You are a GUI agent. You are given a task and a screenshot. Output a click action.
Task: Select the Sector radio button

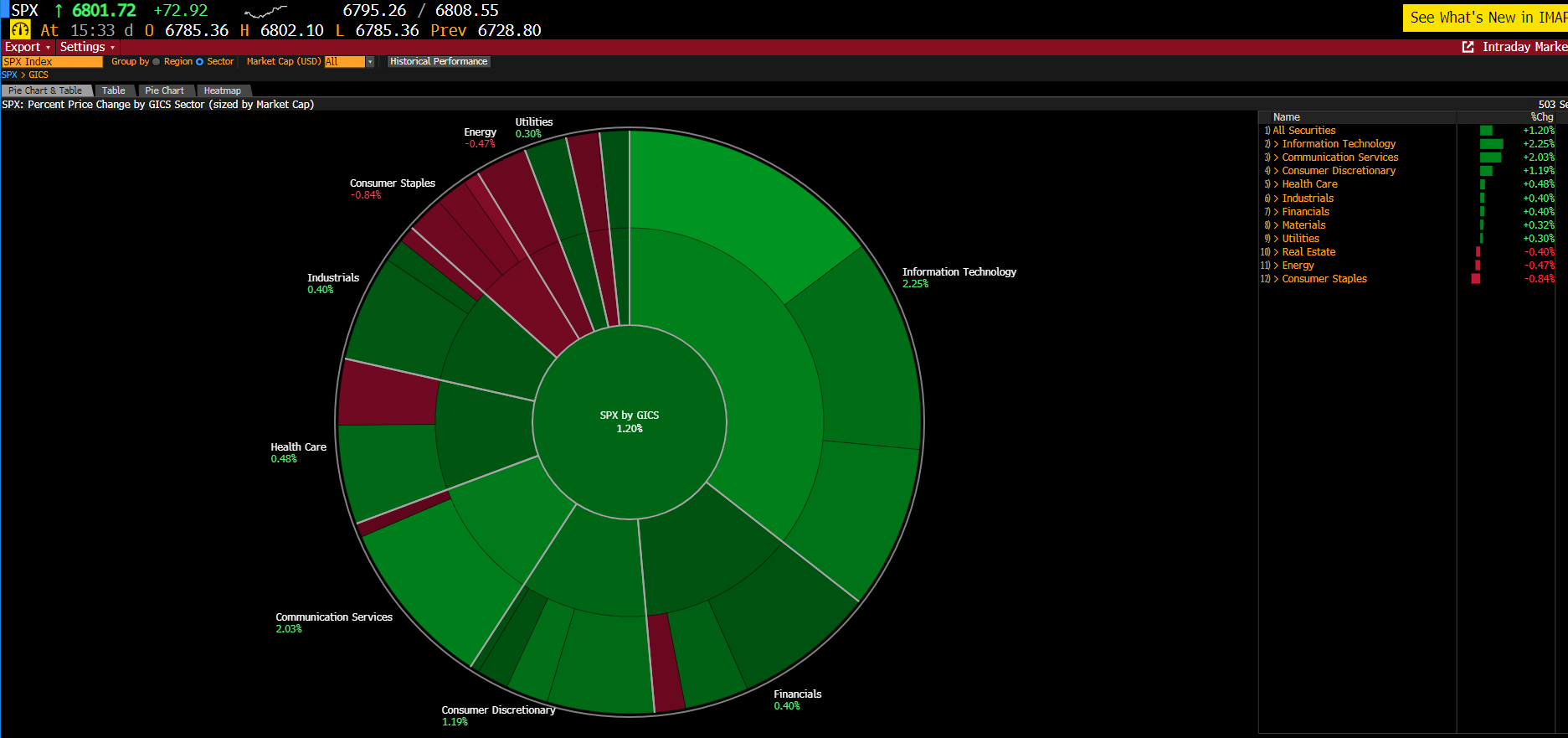coord(200,62)
